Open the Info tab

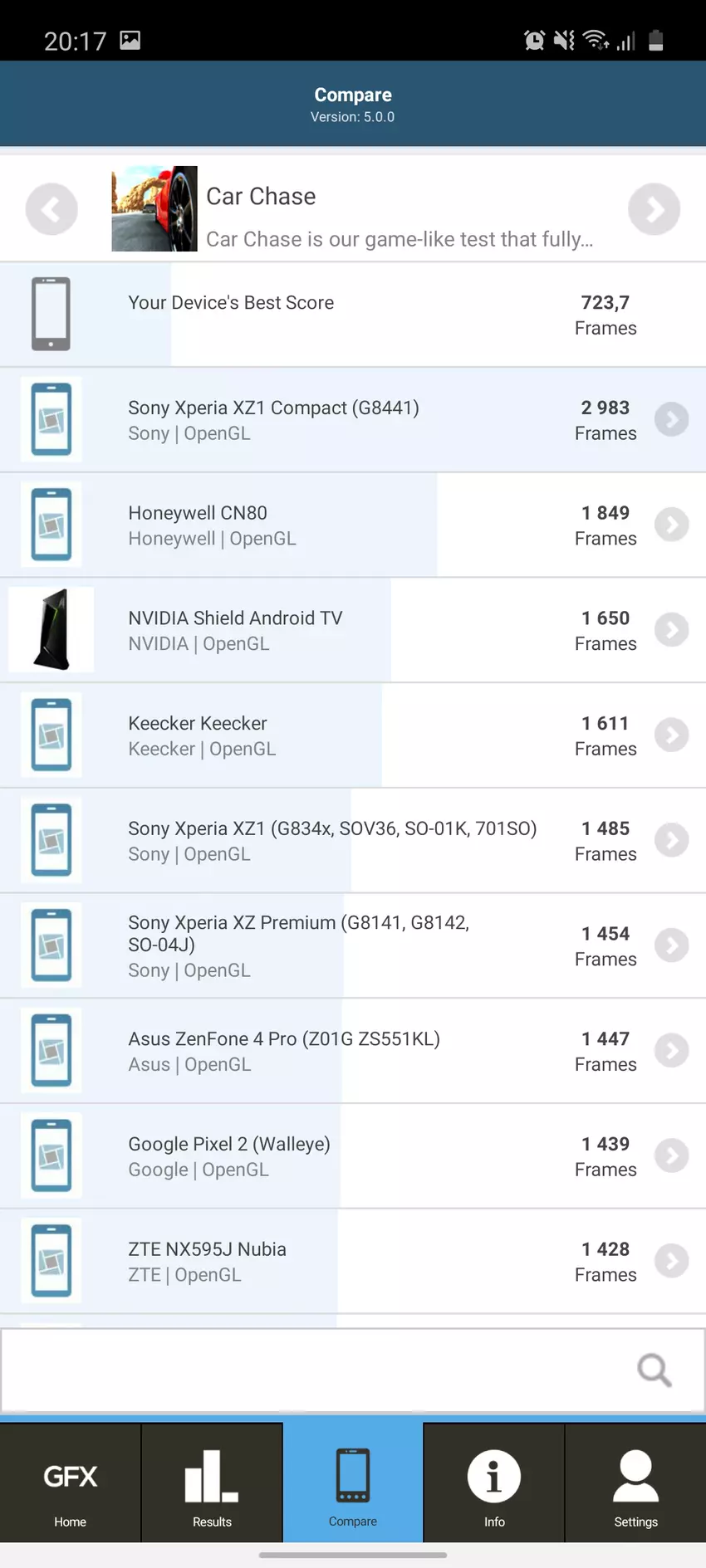[x=494, y=1485]
